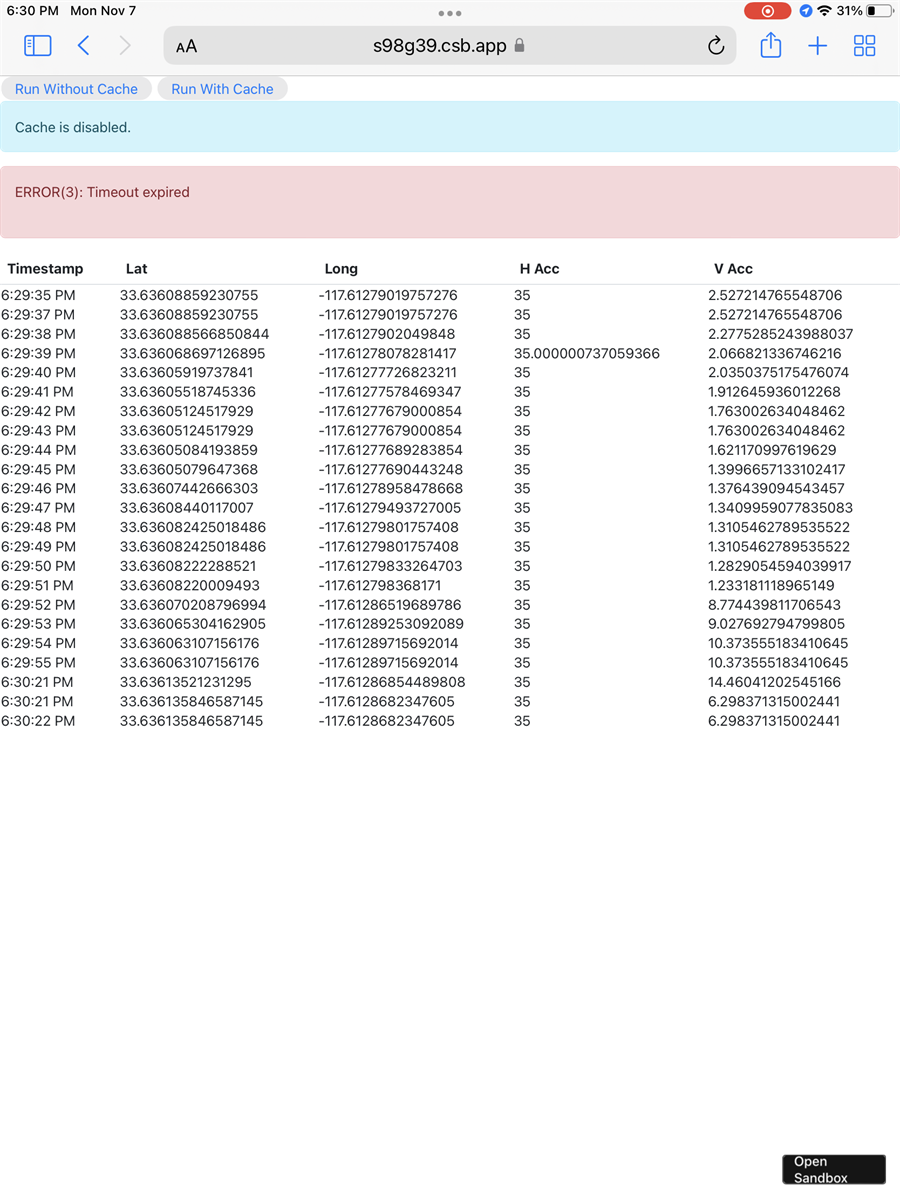Select longitude -117.6127902049848
Screen dimensions: 900x1200
click(386, 334)
